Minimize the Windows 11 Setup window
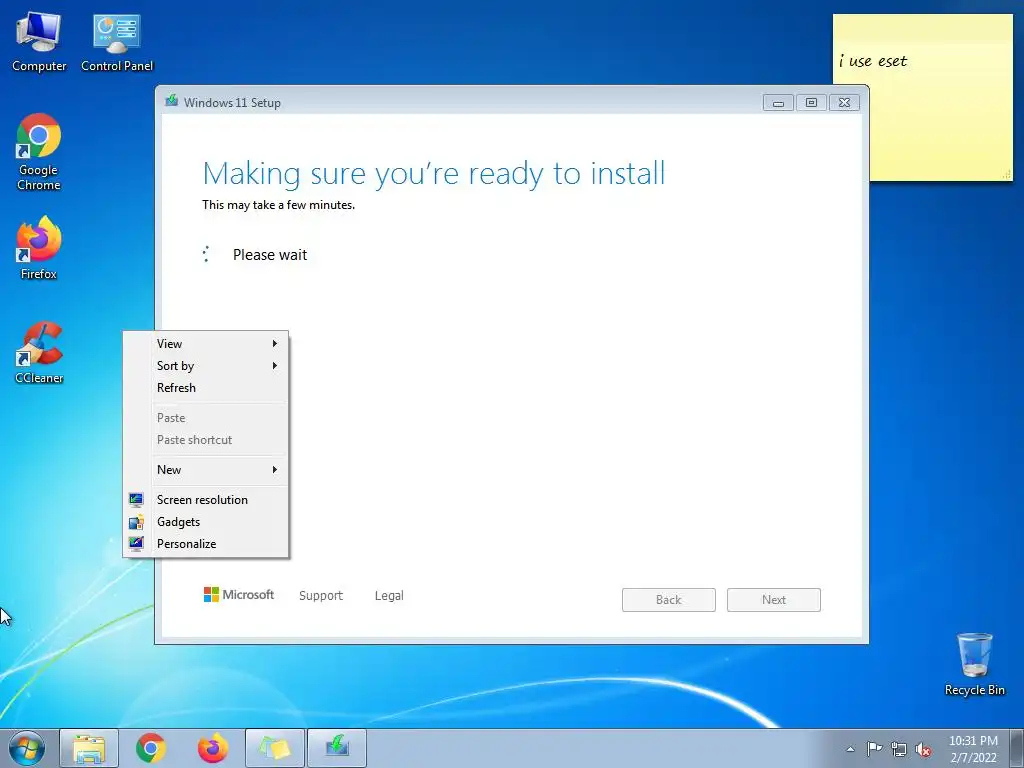 click(x=778, y=103)
